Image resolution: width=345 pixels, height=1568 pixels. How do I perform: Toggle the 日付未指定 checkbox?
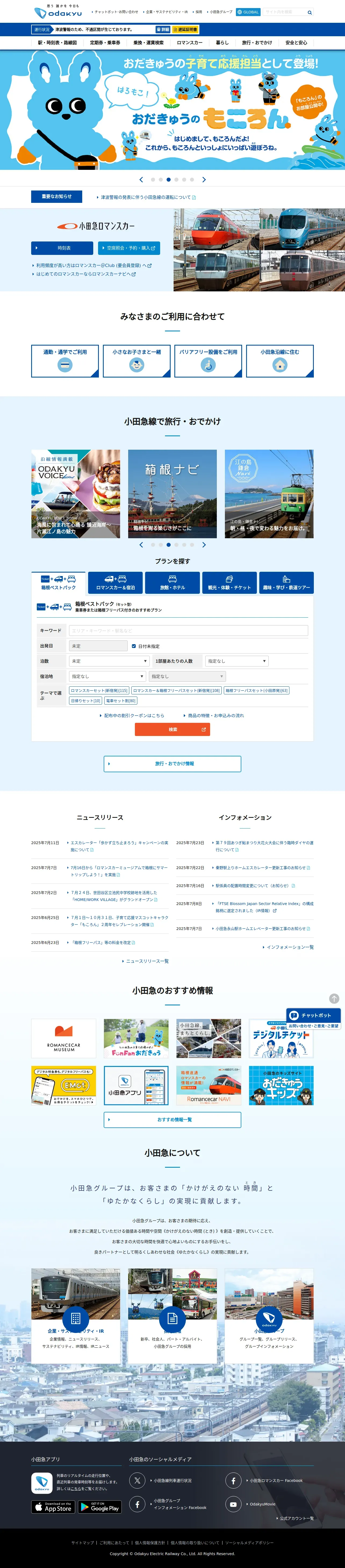pyautogui.click(x=134, y=646)
